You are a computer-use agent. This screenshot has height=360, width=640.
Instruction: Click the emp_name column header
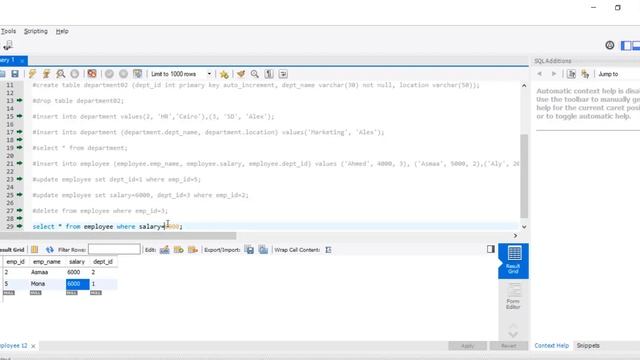click(x=47, y=262)
